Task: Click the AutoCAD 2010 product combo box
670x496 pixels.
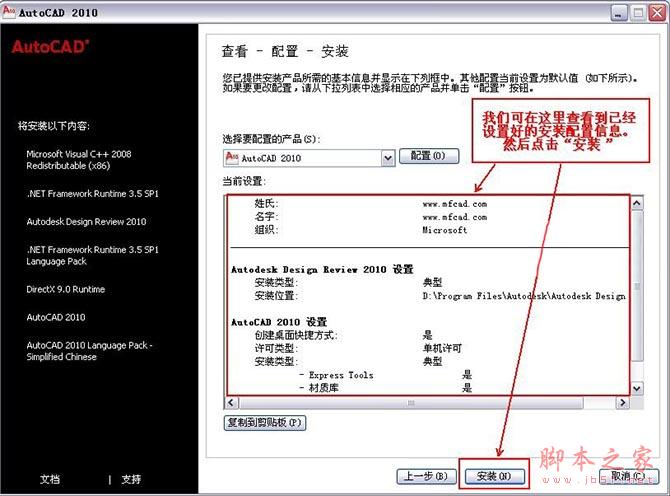Action: [x=309, y=158]
